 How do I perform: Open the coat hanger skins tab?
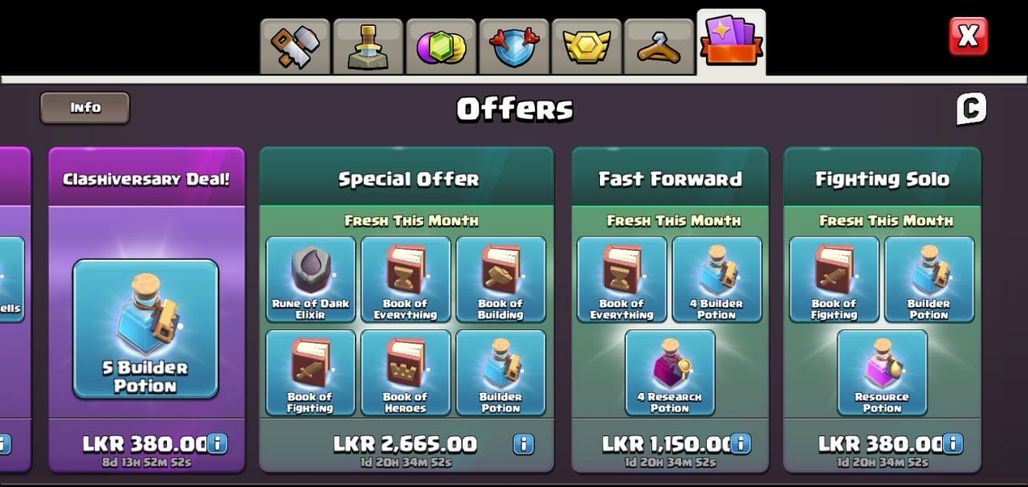pyautogui.click(x=658, y=47)
